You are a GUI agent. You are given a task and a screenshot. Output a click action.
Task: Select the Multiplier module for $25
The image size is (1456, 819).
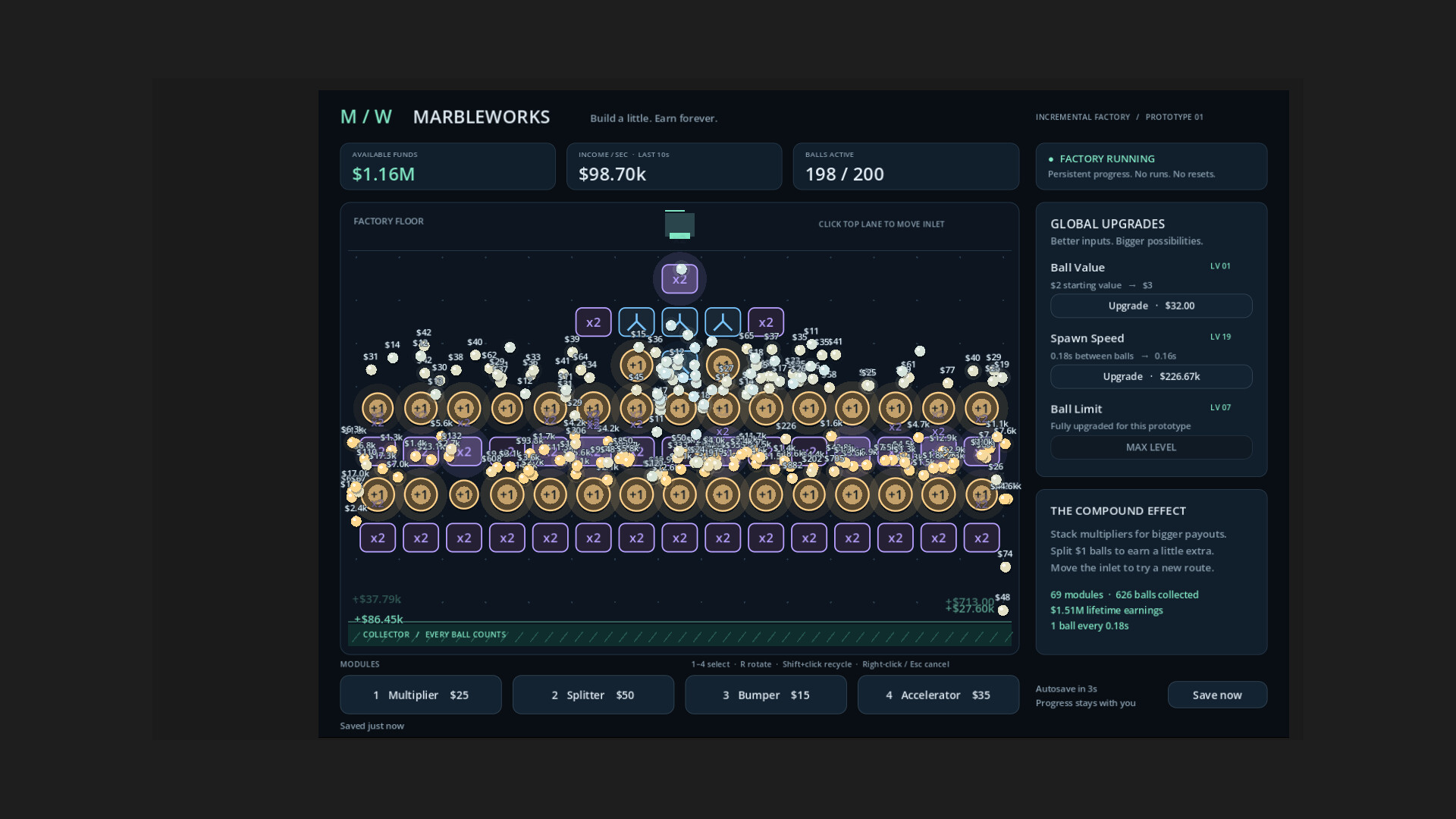click(x=421, y=695)
